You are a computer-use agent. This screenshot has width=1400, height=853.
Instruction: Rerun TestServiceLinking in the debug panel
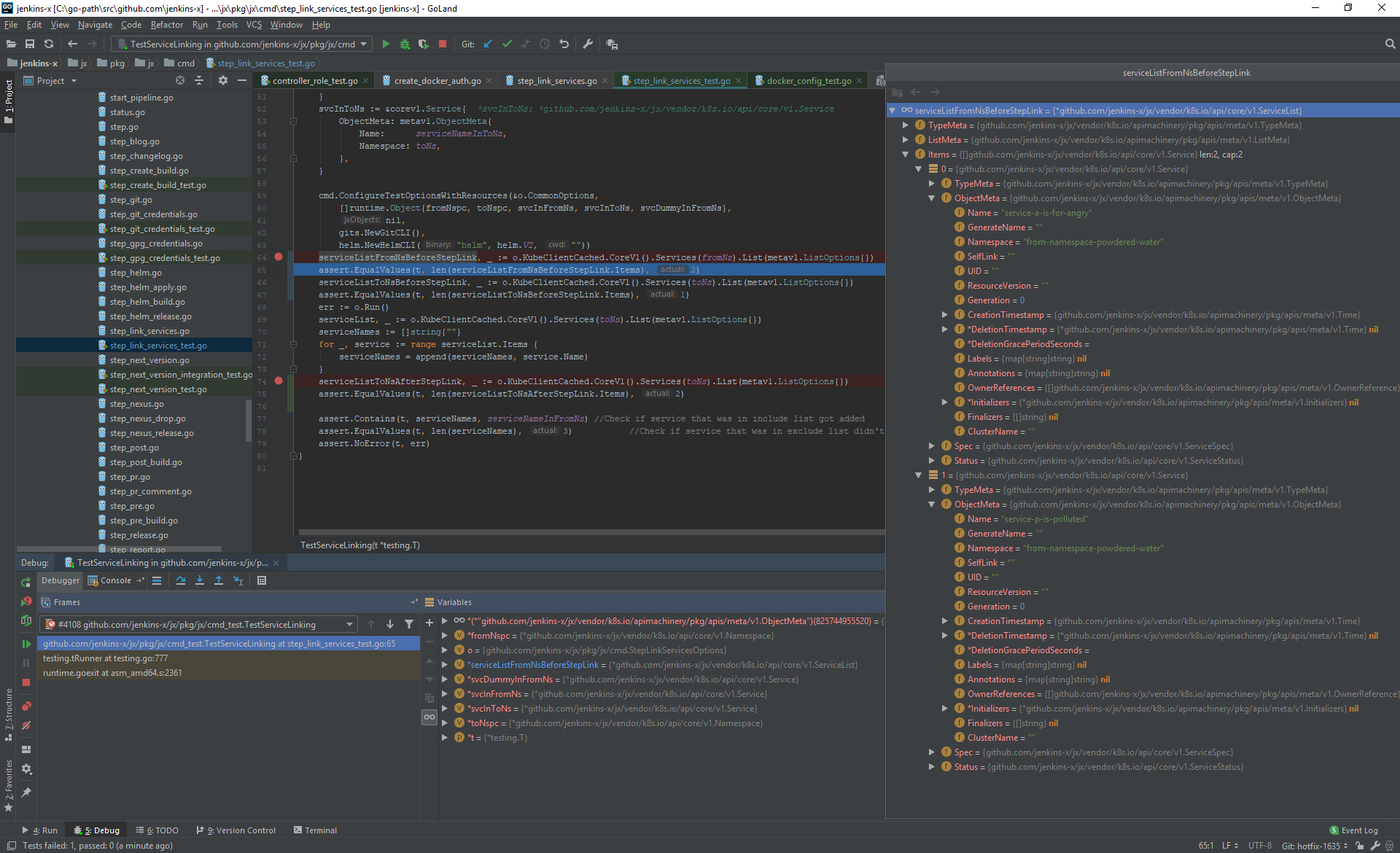point(26,583)
